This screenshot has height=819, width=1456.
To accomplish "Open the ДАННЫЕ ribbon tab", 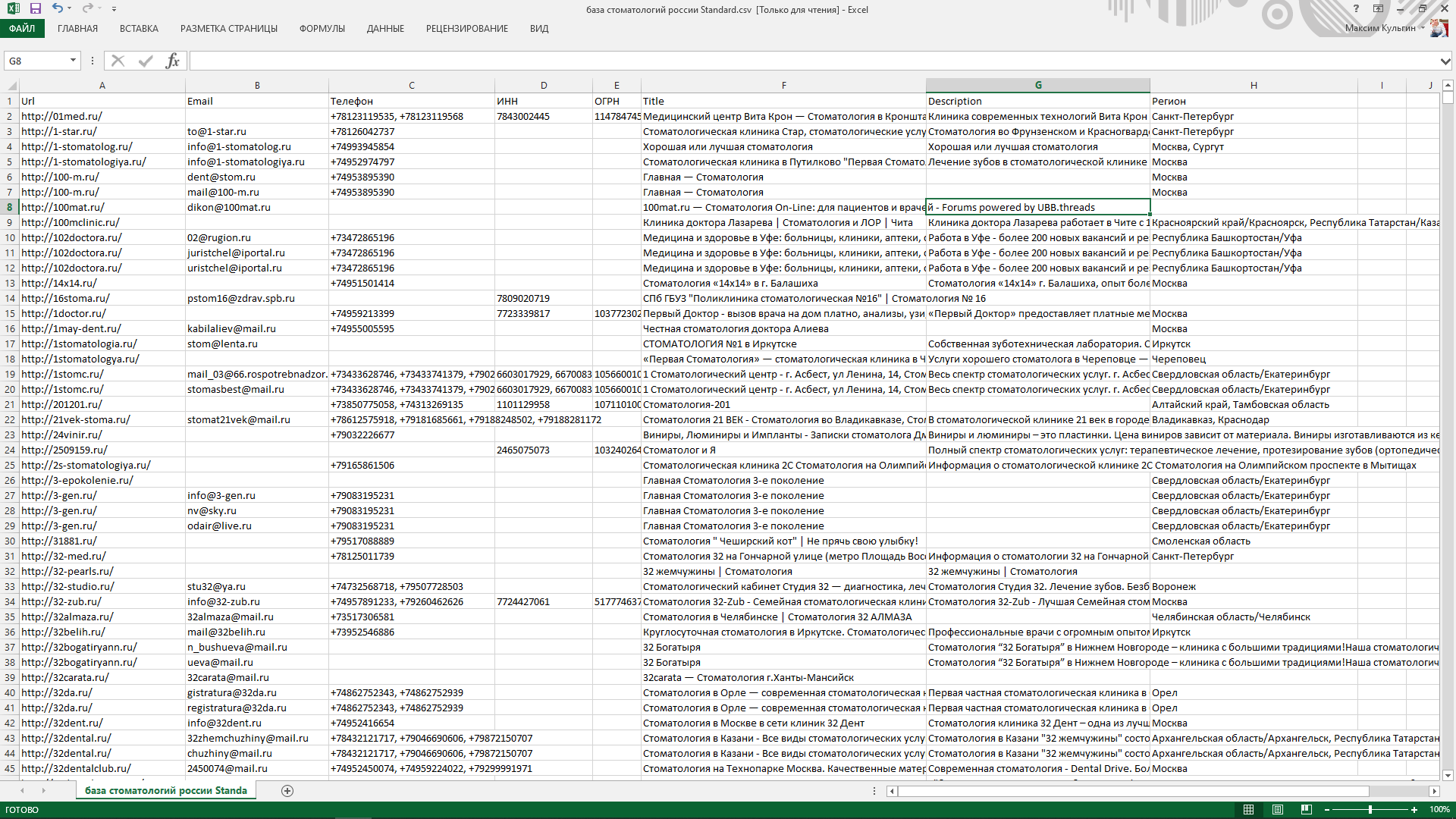I will coord(385,29).
